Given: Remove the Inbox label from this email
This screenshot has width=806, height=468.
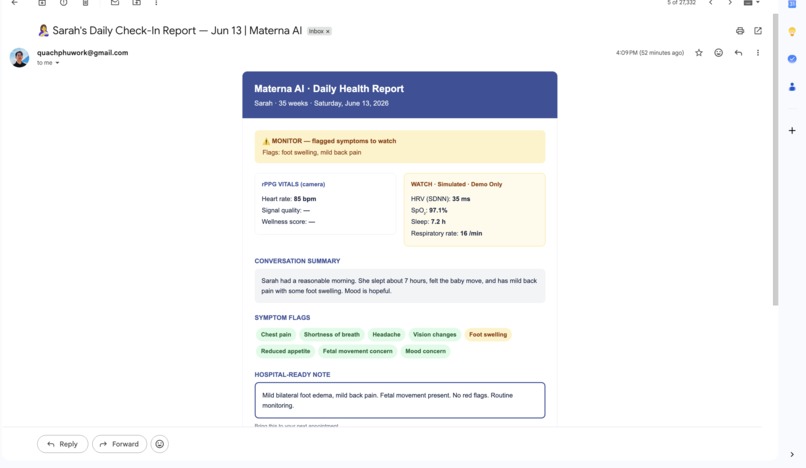Looking at the screenshot, I should [327, 31].
